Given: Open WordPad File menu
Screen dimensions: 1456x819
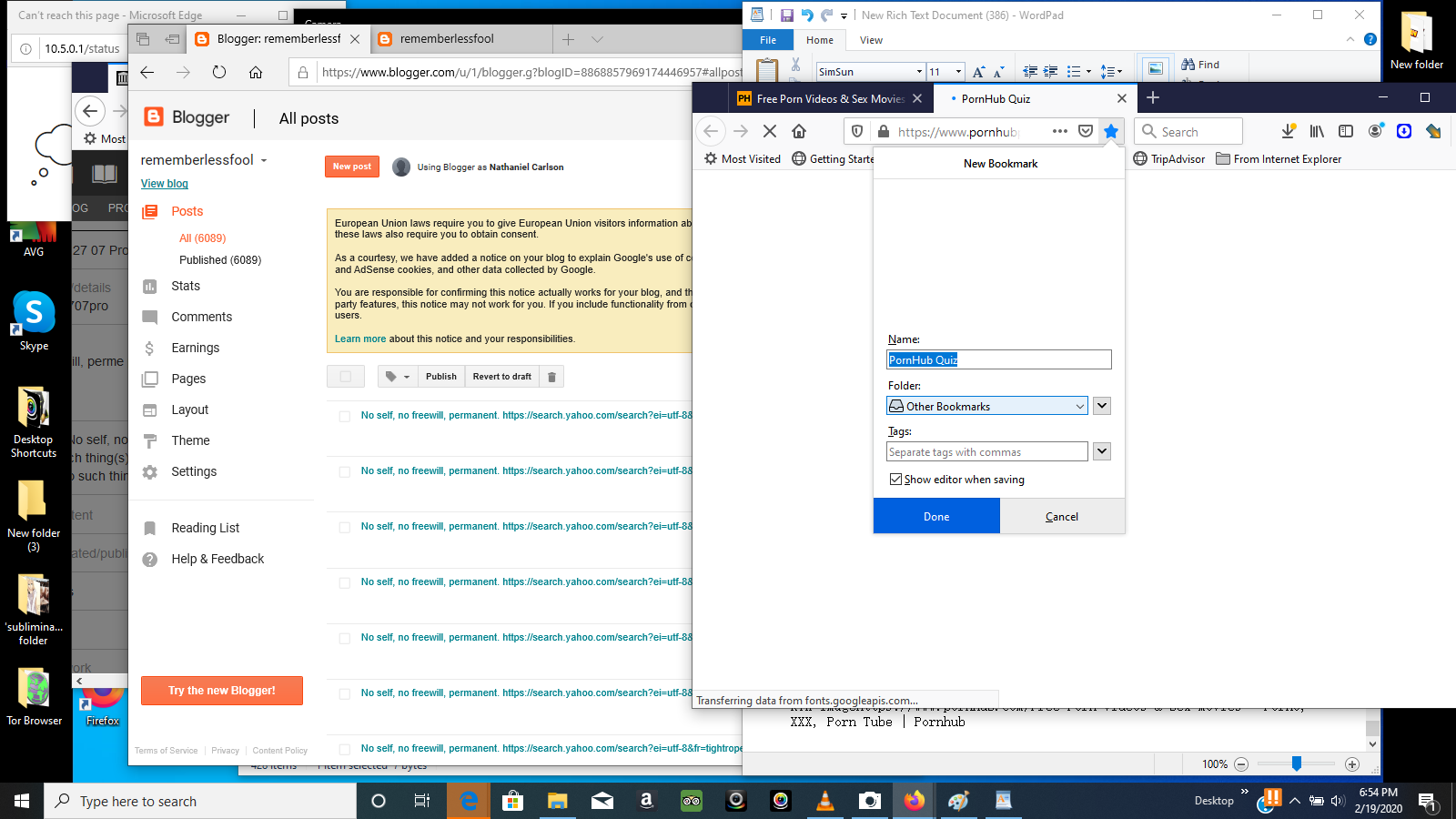Looking at the screenshot, I should (768, 40).
